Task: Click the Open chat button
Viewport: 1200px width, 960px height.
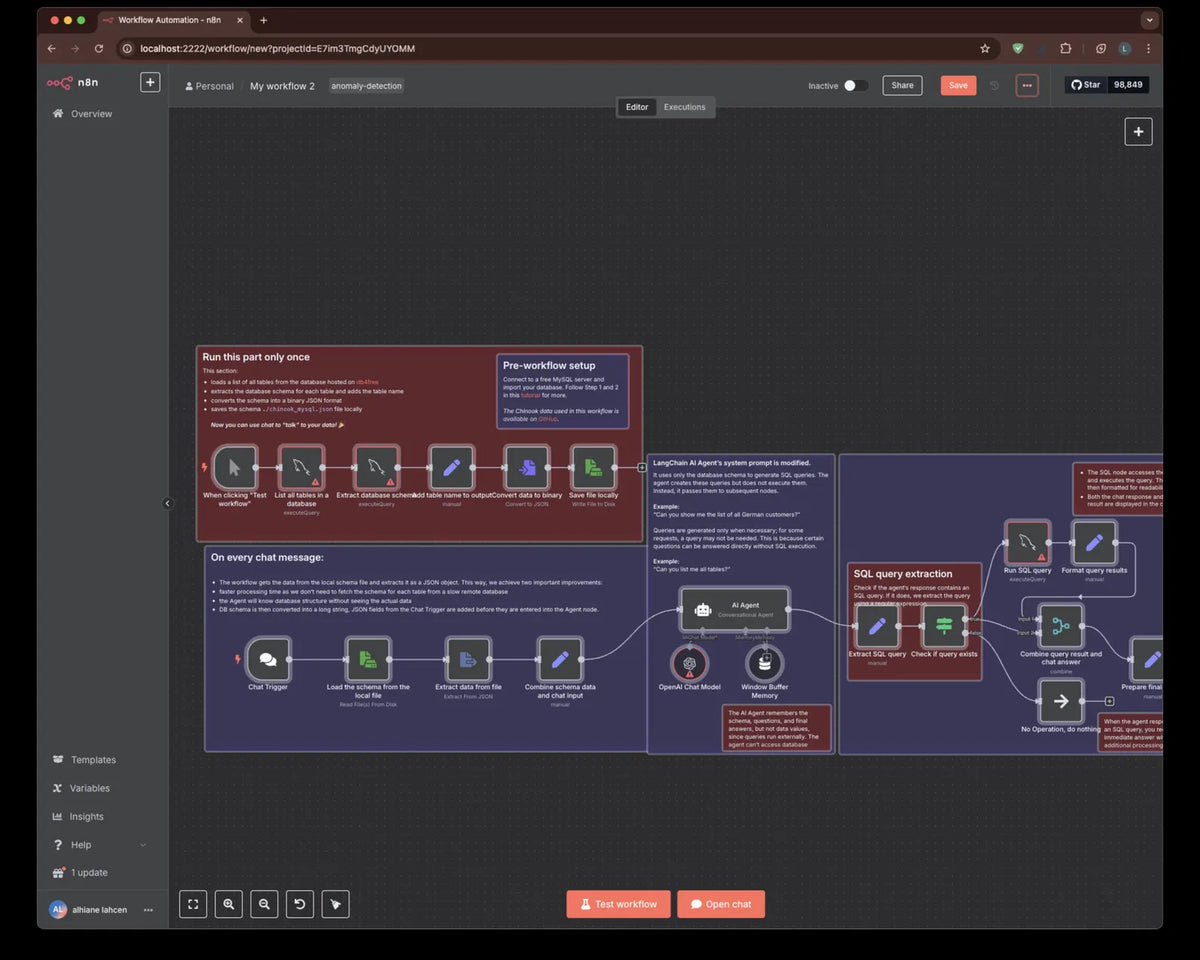Action: (x=721, y=904)
